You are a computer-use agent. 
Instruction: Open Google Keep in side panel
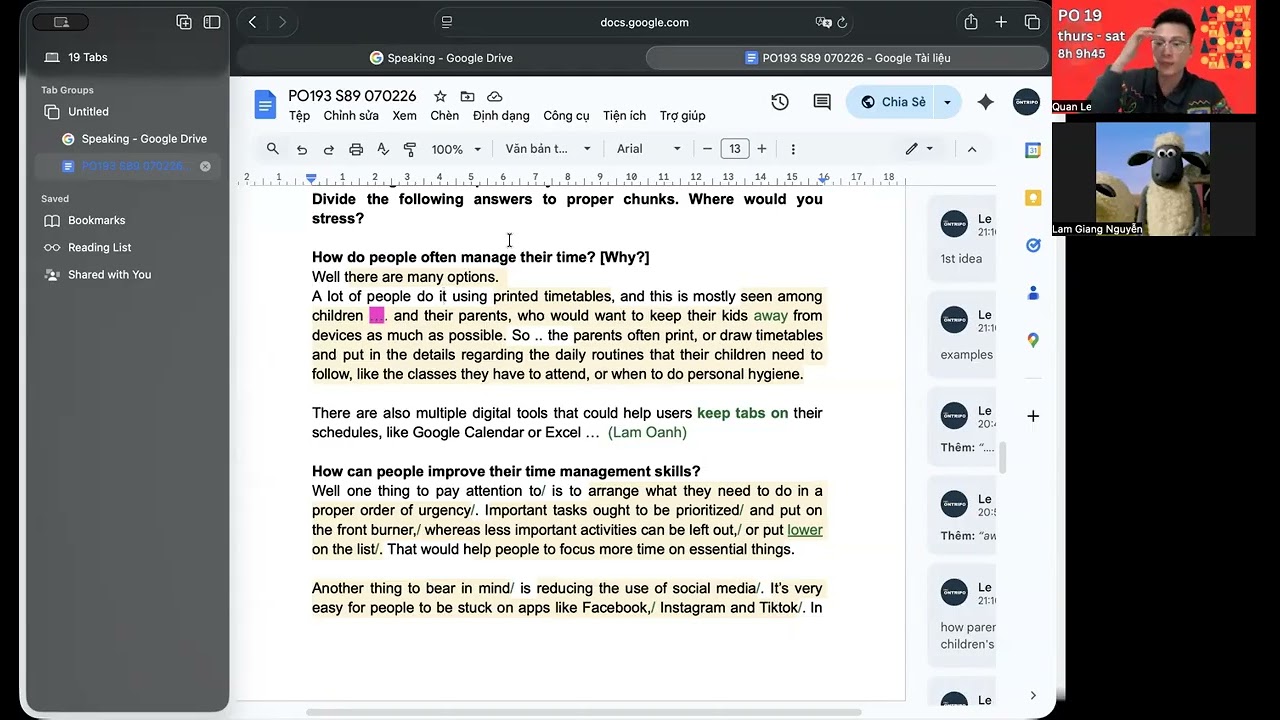[x=1033, y=198]
